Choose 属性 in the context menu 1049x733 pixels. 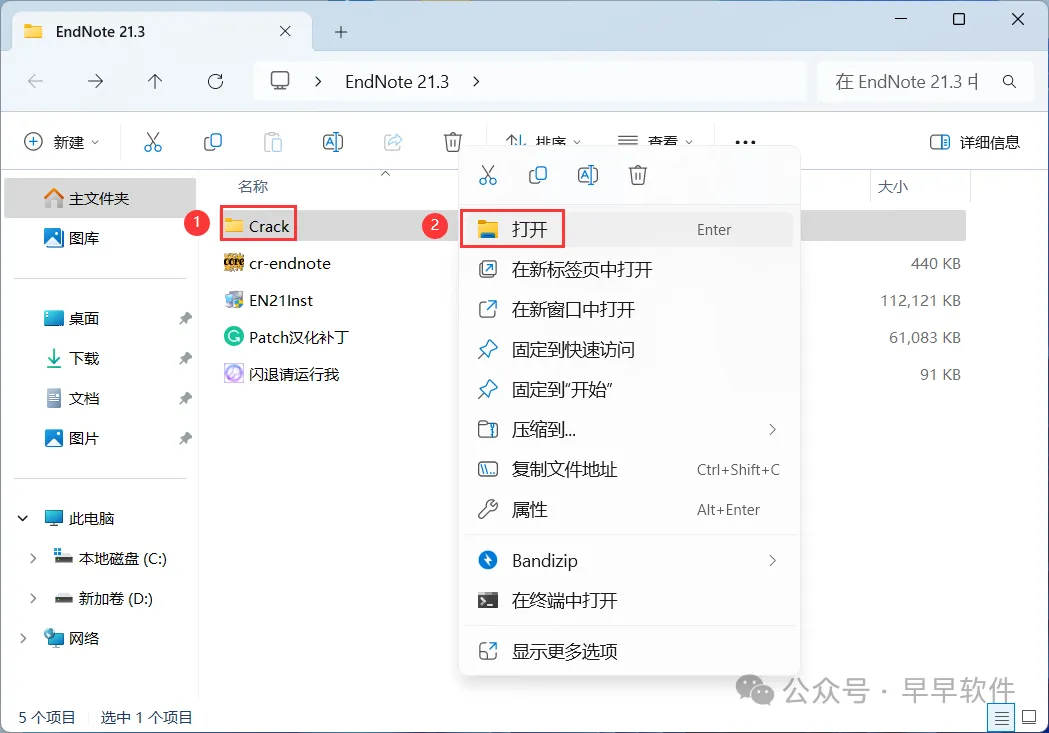pos(629,510)
